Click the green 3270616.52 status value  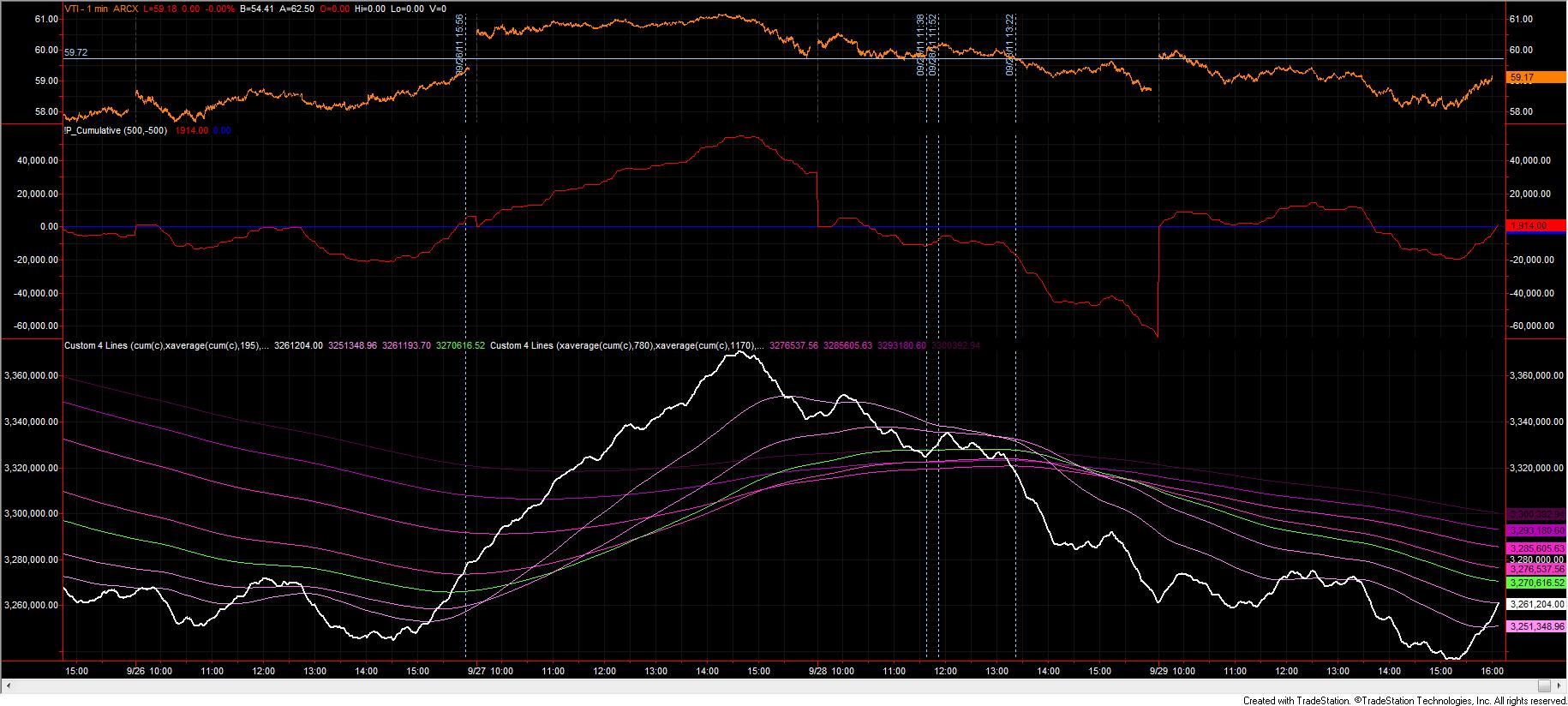(x=460, y=345)
